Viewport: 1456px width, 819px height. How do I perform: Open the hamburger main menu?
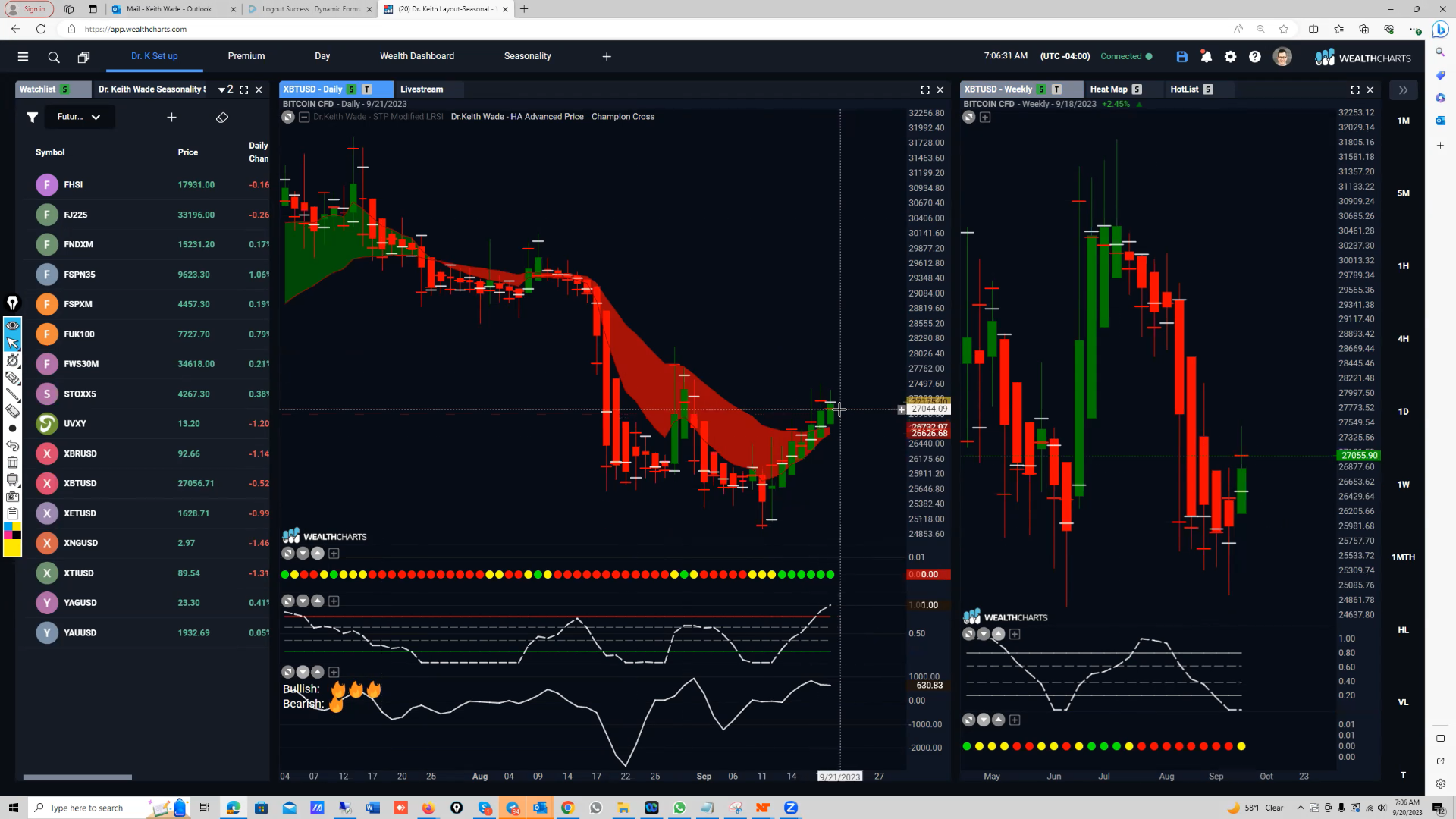point(23,57)
